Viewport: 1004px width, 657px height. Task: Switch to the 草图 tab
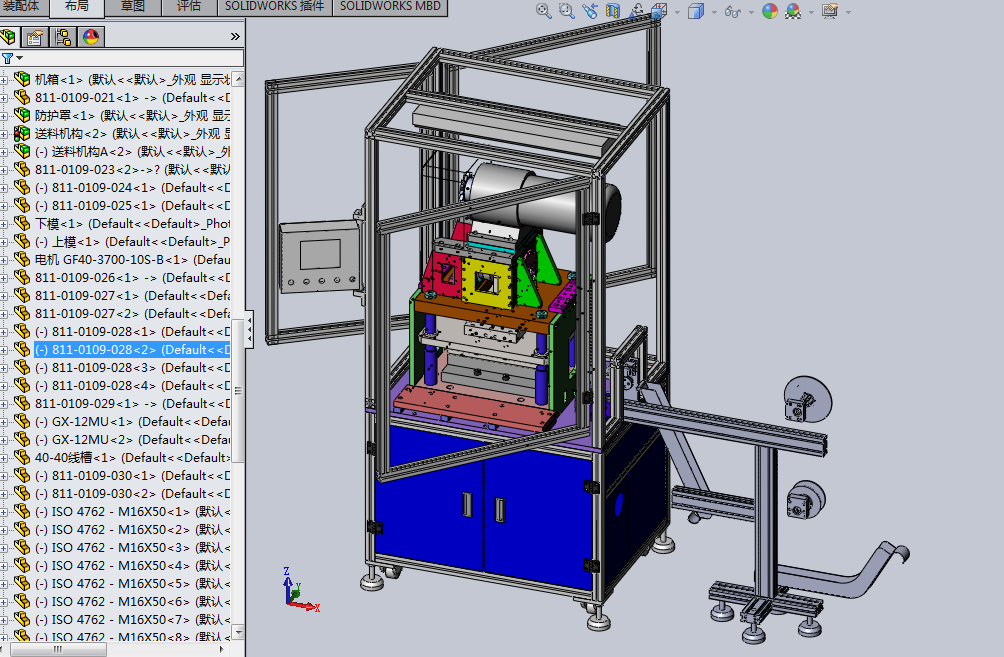coord(133,7)
